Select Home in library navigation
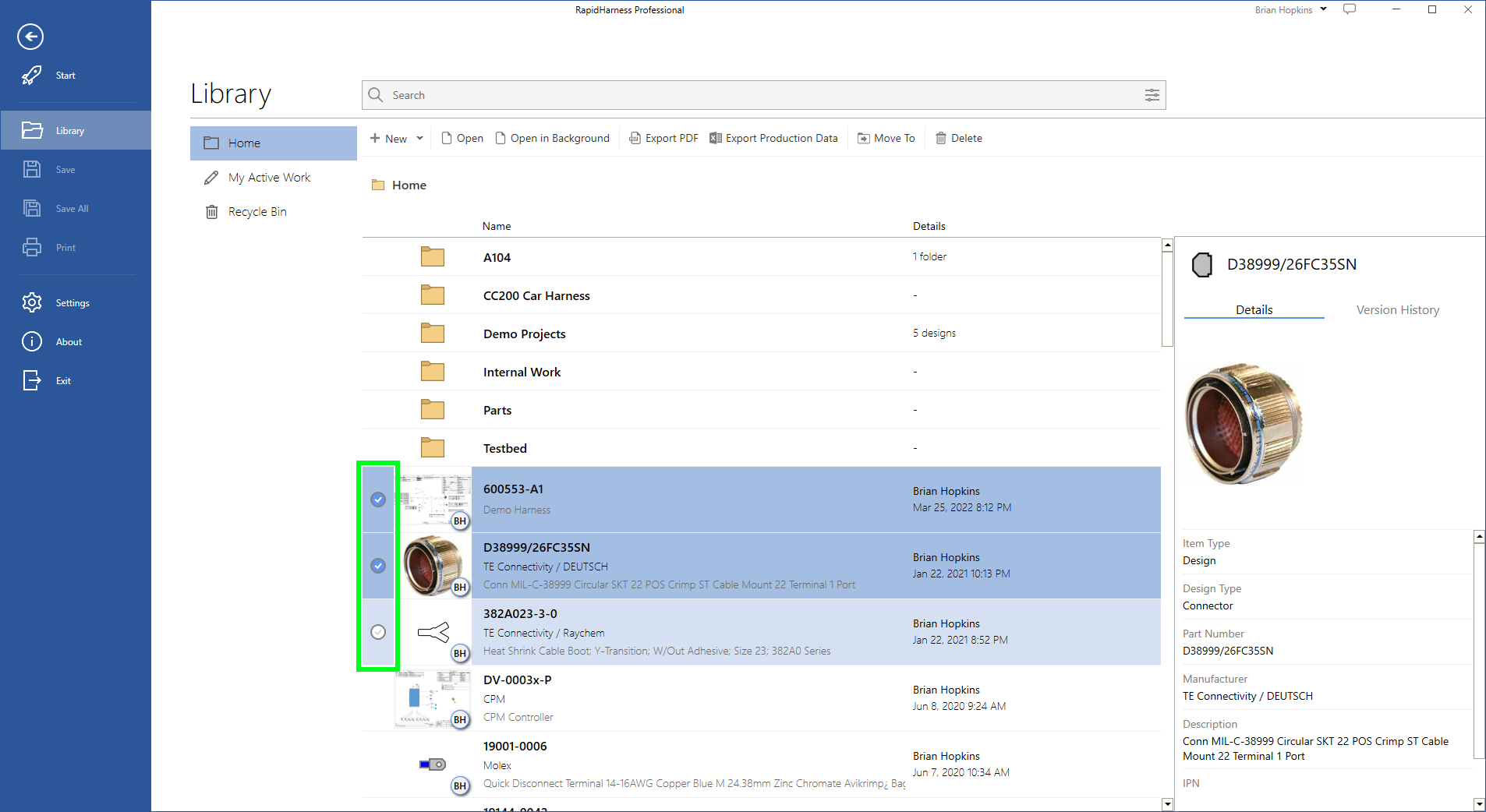Screen dimensions: 1486x812 274,143
